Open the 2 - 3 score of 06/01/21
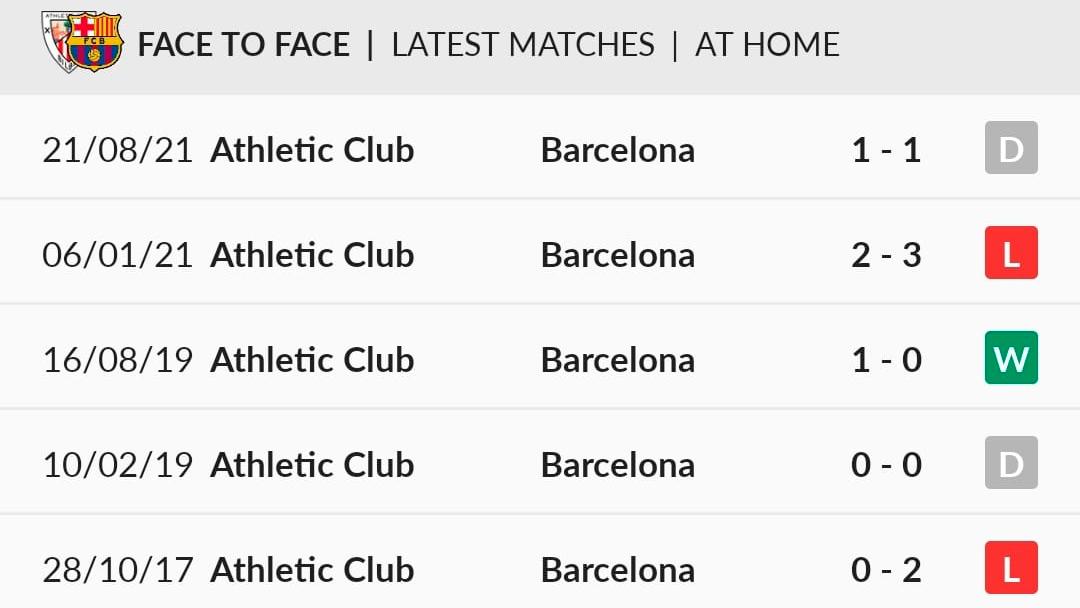This screenshot has height=608, width=1080. [x=886, y=255]
